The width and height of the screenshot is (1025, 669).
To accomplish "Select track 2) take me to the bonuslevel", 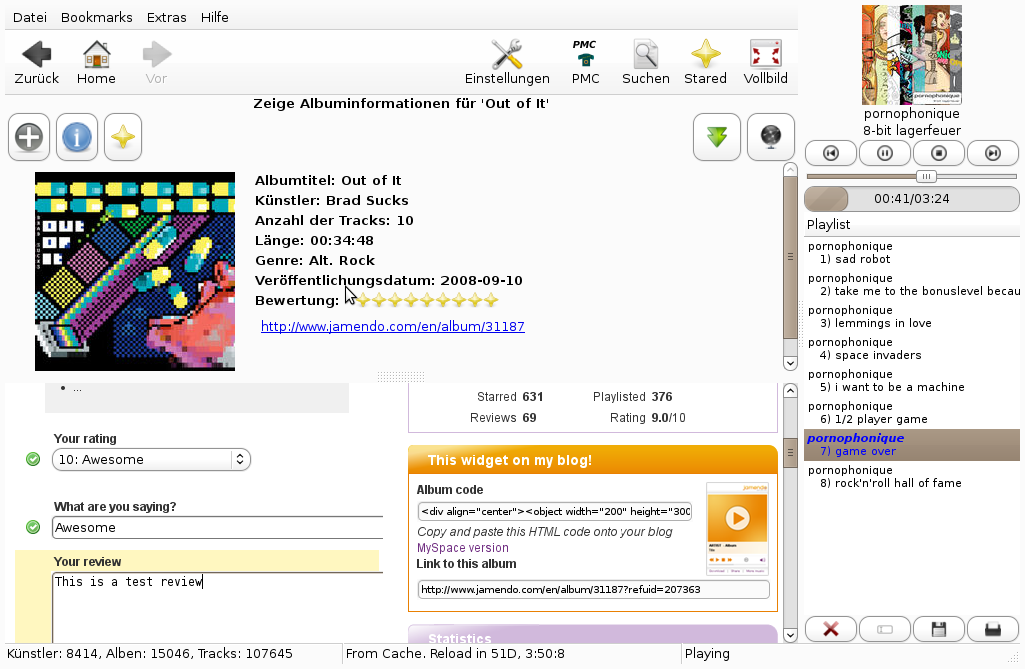I will 911,284.
